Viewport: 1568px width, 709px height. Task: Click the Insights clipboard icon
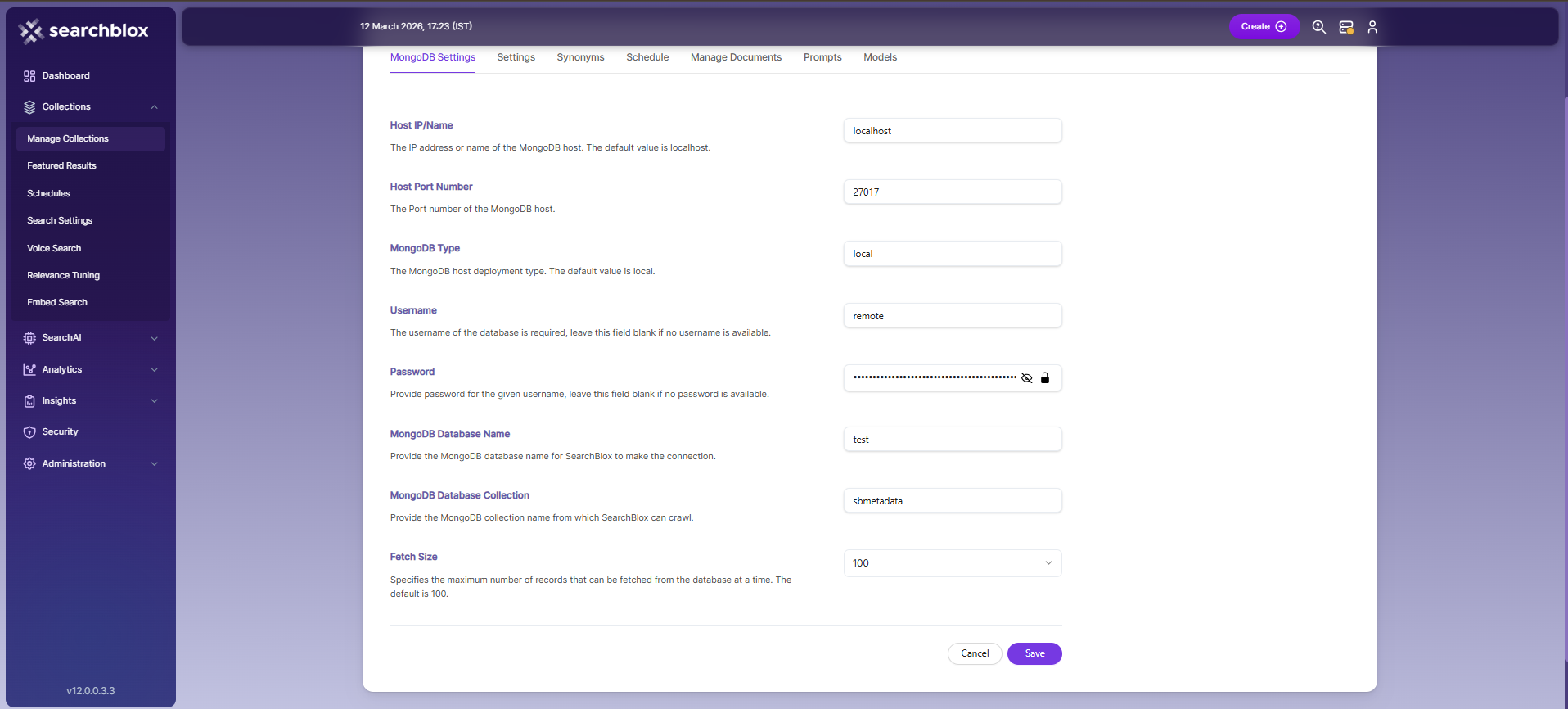coord(29,401)
